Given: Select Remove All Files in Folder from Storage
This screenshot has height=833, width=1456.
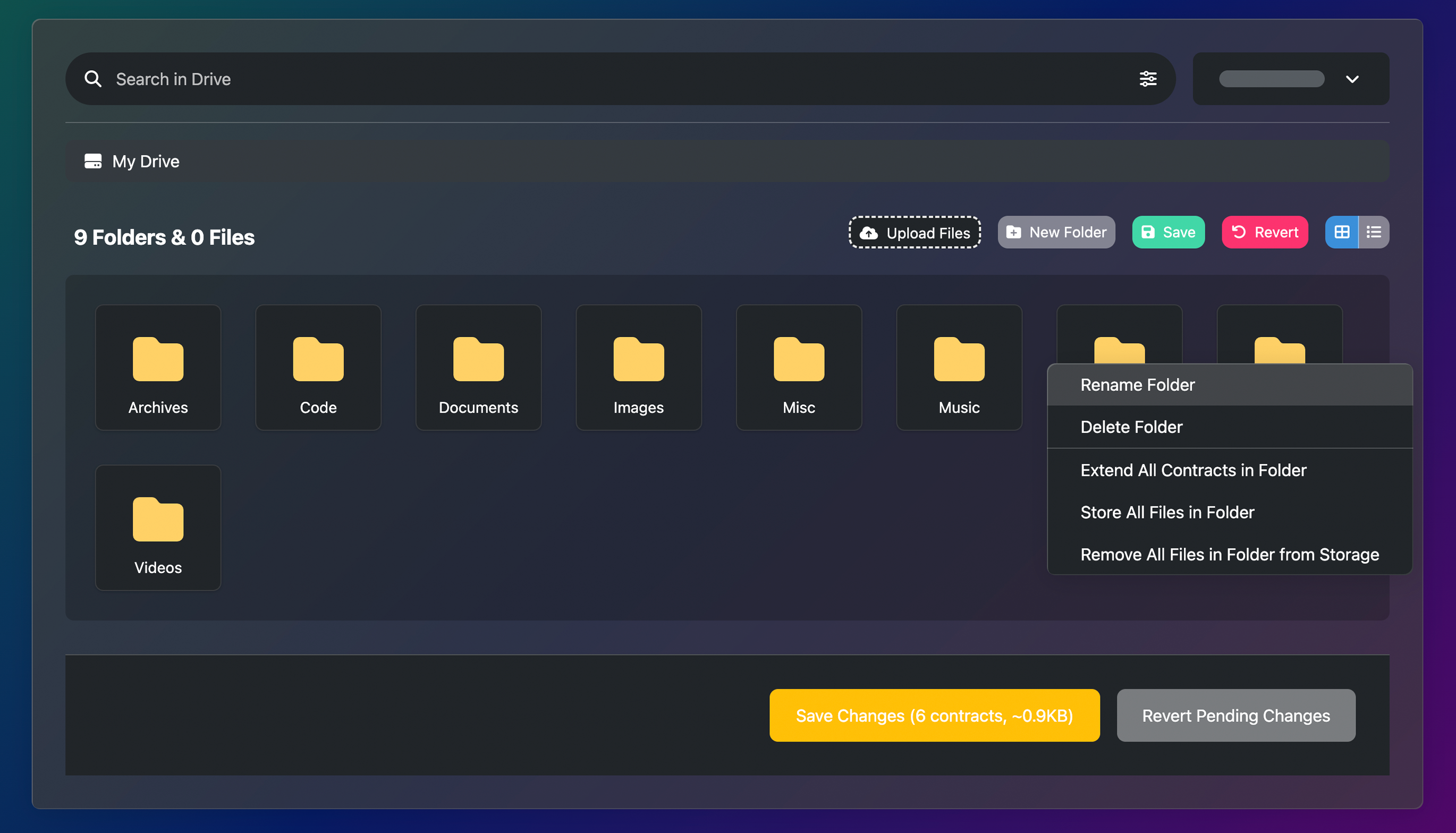Looking at the screenshot, I should click(x=1230, y=555).
